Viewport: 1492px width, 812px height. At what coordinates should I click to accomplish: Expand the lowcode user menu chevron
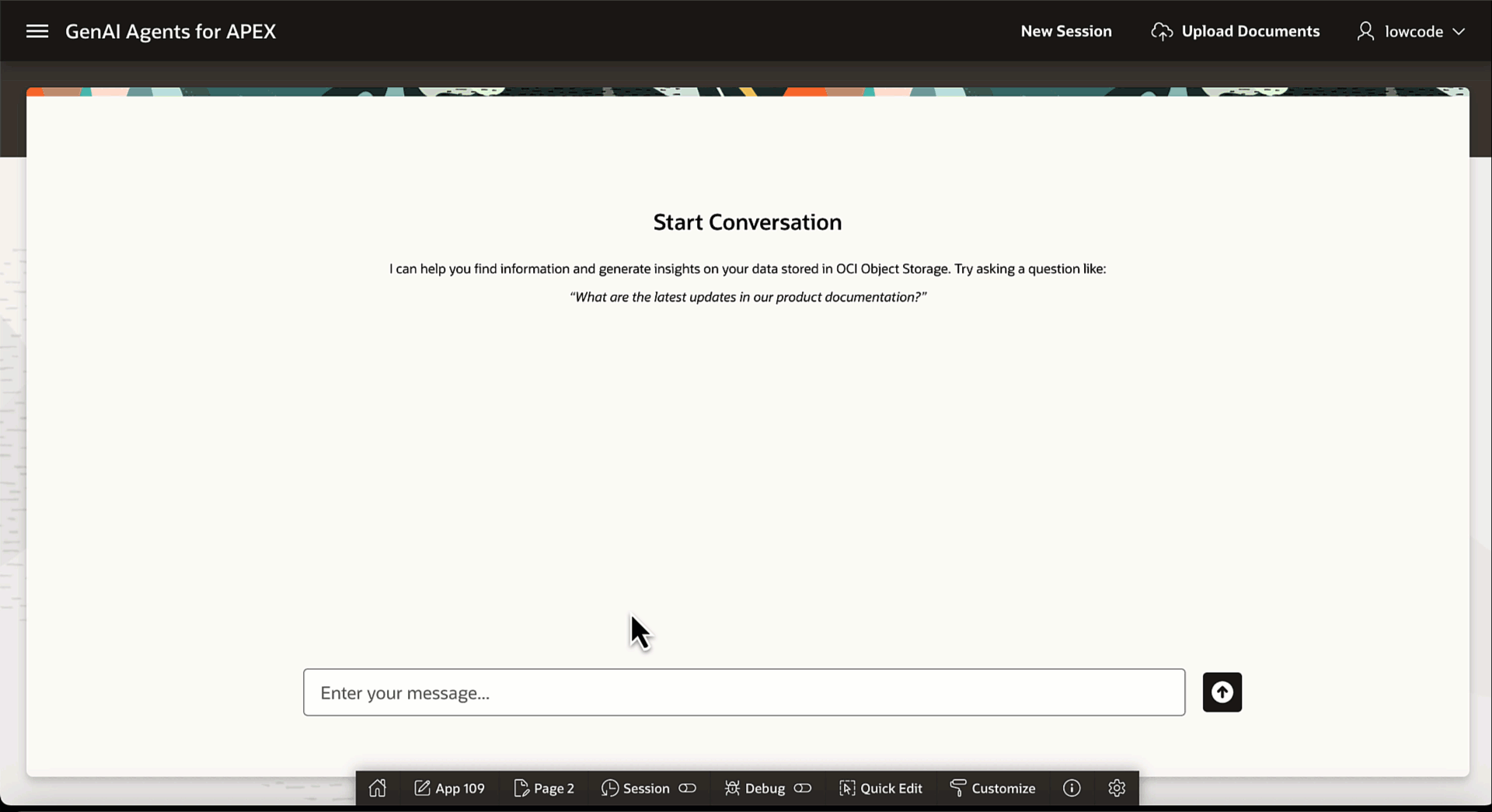1459,32
